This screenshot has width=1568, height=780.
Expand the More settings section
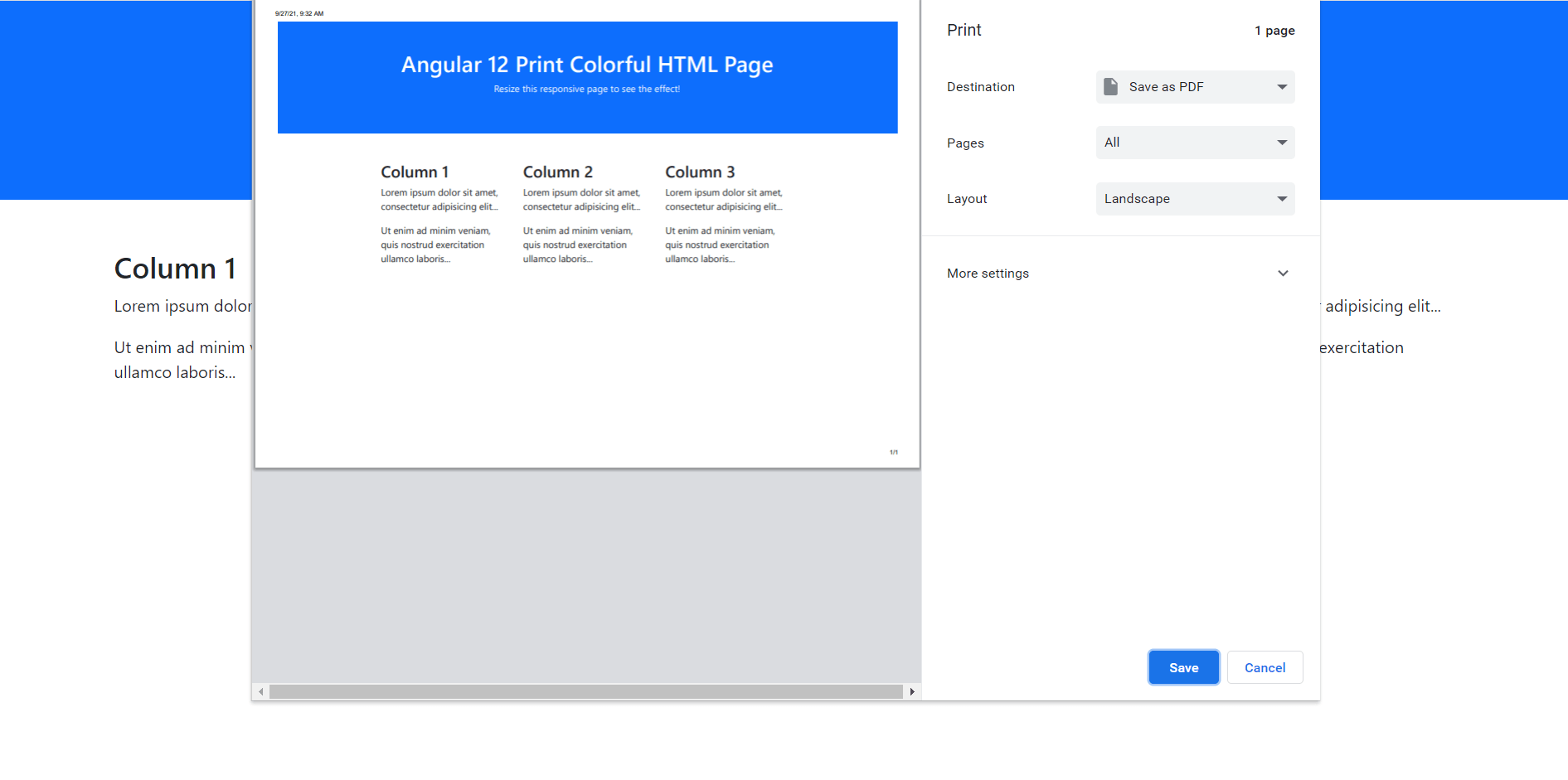pos(988,273)
